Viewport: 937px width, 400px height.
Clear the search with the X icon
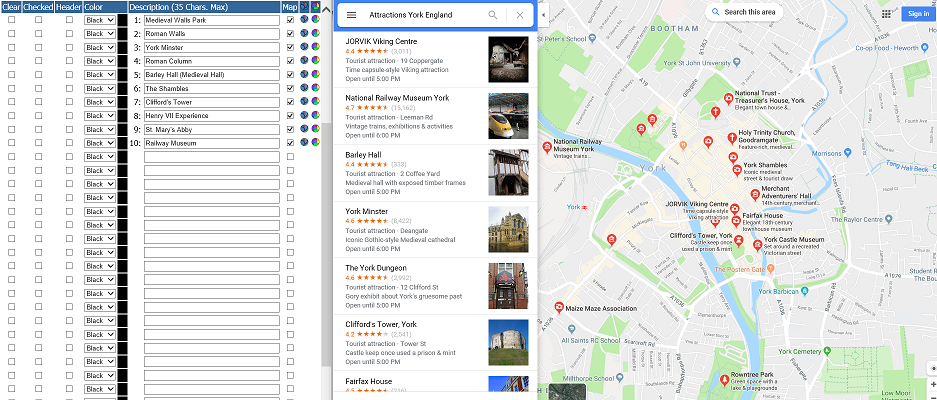(x=520, y=15)
